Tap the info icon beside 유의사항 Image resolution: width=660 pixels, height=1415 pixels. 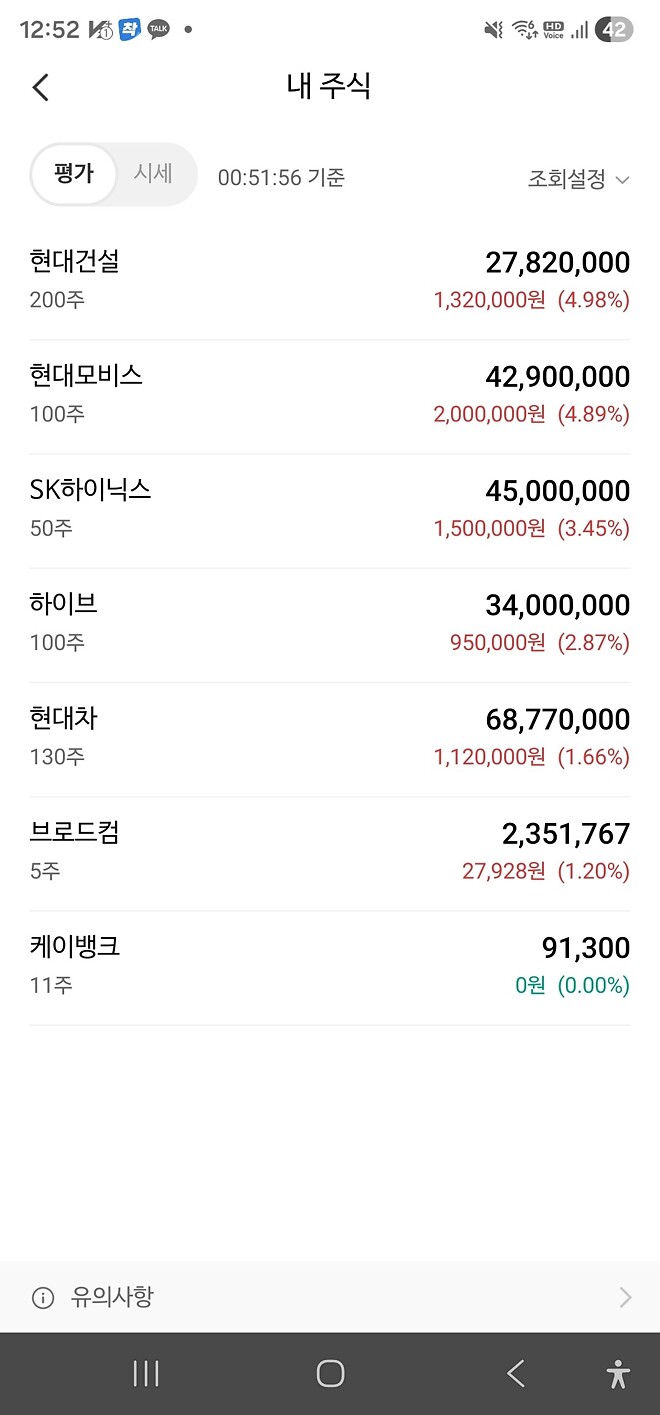pos(41,1296)
